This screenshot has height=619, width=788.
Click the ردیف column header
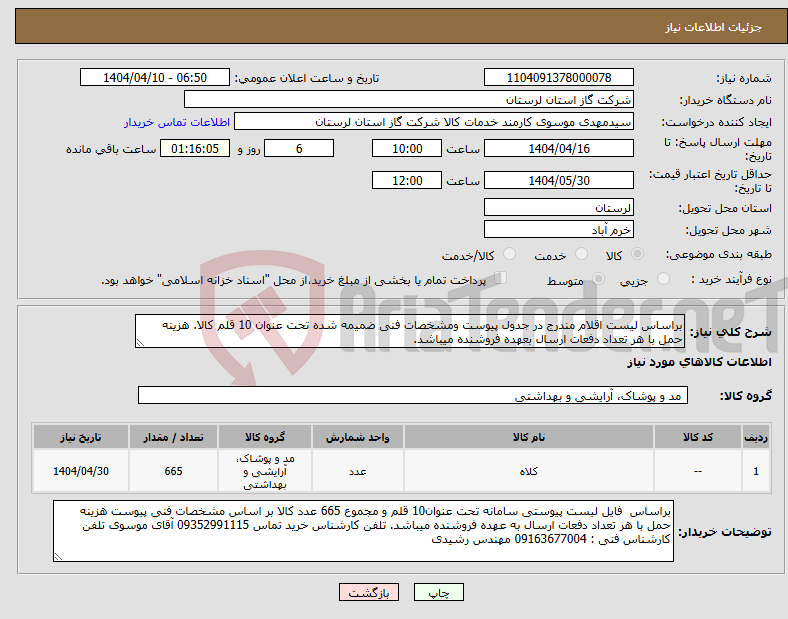pyautogui.click(x=756, y=437)
